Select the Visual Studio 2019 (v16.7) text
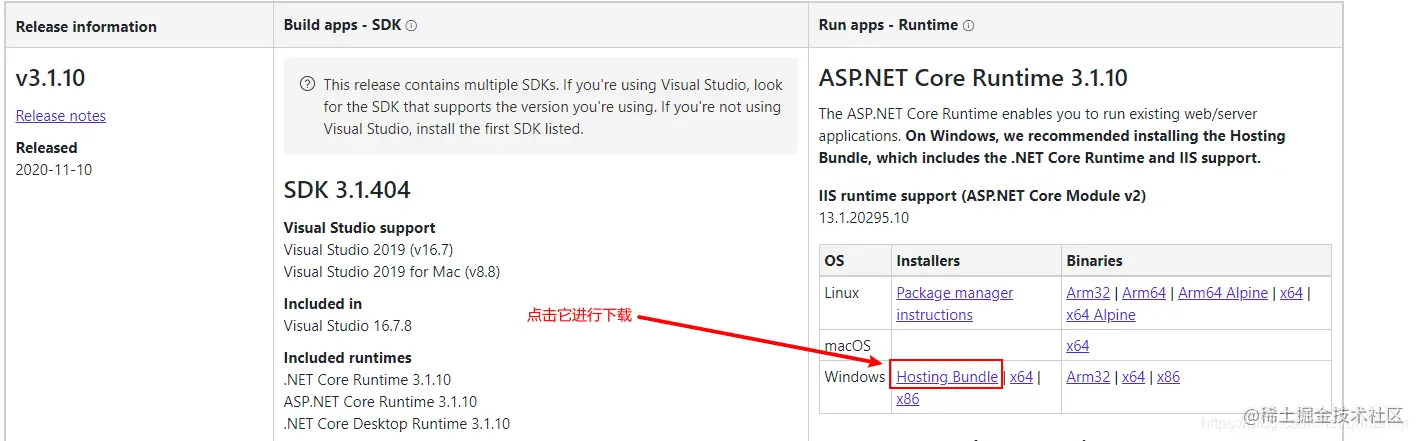The image size is (1419, 441). (x=368, y=250)
